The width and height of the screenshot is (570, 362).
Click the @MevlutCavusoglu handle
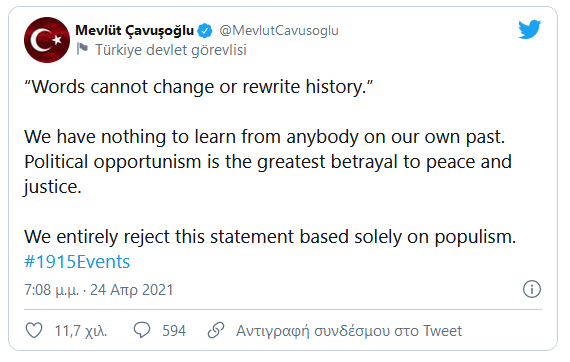pyautogui.click(x=279, y=31)
